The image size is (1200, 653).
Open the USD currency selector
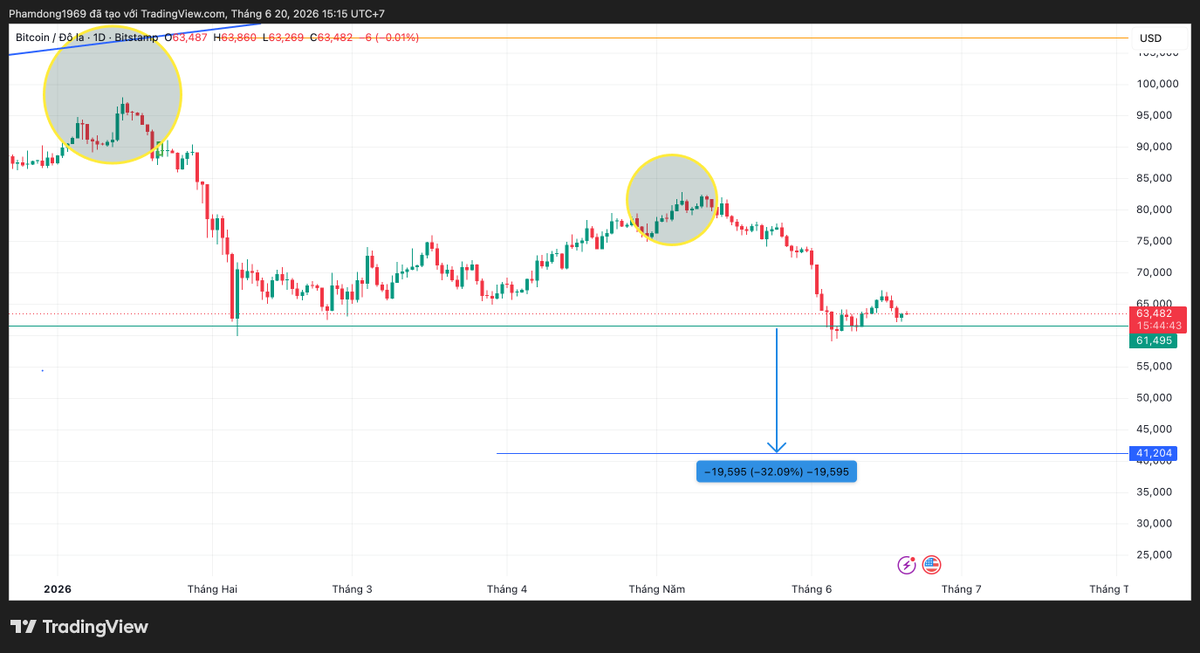[x=1150, y=38]
